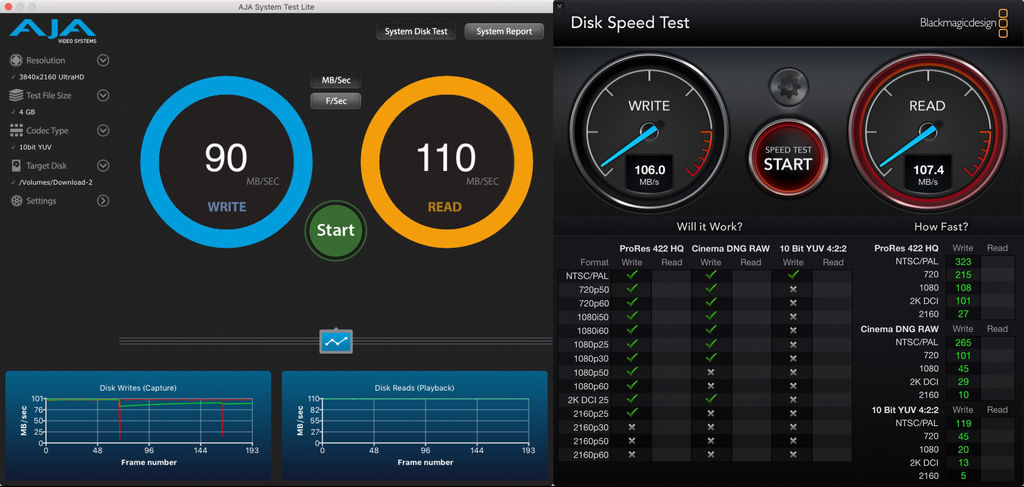Expand the Test File Size dropdown

pos(103,95)
